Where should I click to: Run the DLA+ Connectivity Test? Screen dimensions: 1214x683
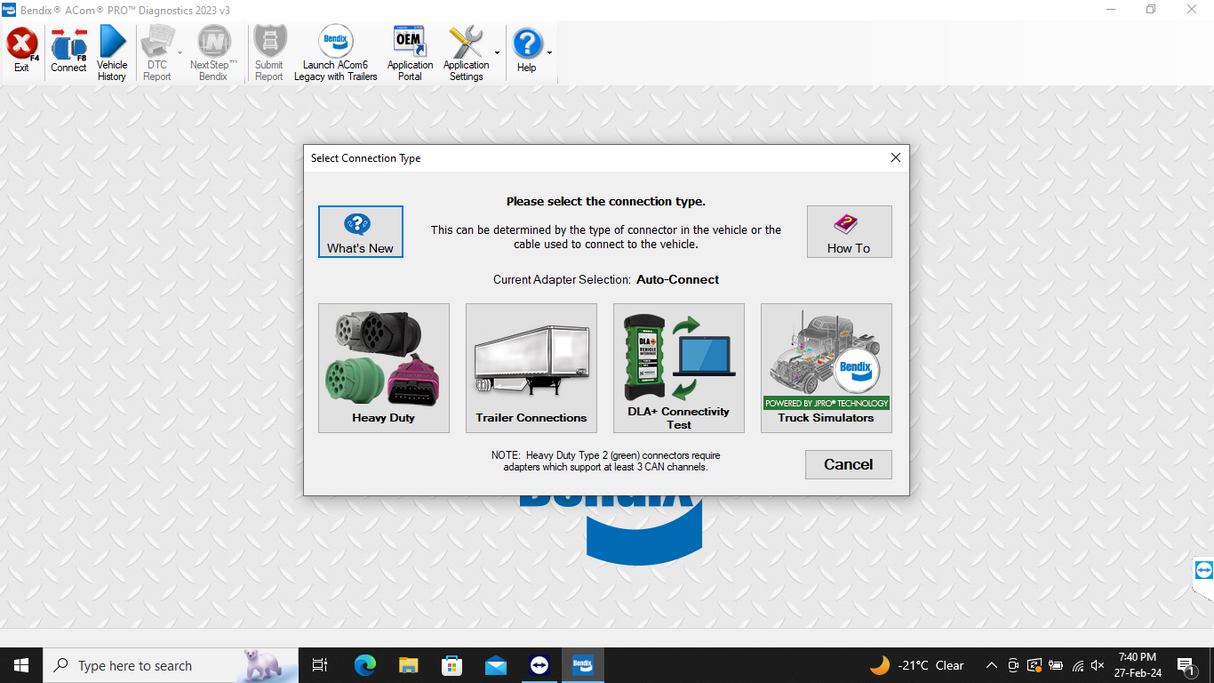click(x=678, y=368)
